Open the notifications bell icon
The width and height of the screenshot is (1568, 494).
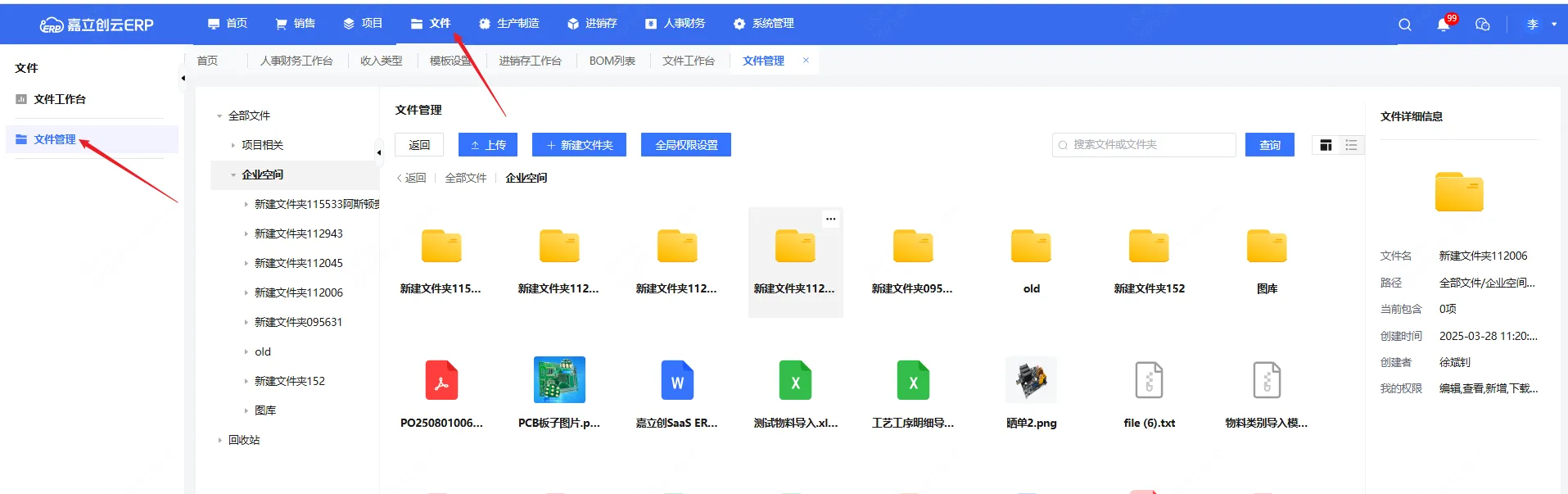(x=1443, y=25)
